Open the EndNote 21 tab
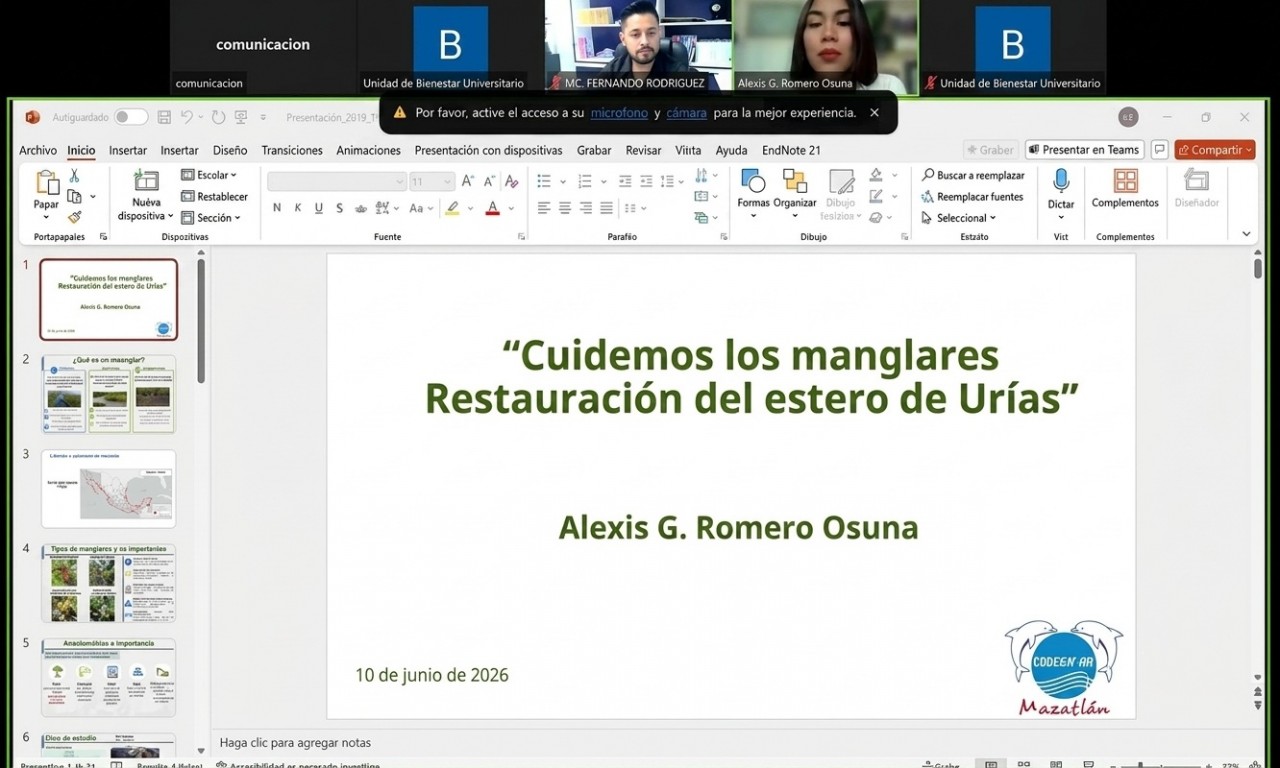1280x768 pixels. (791, 150)
